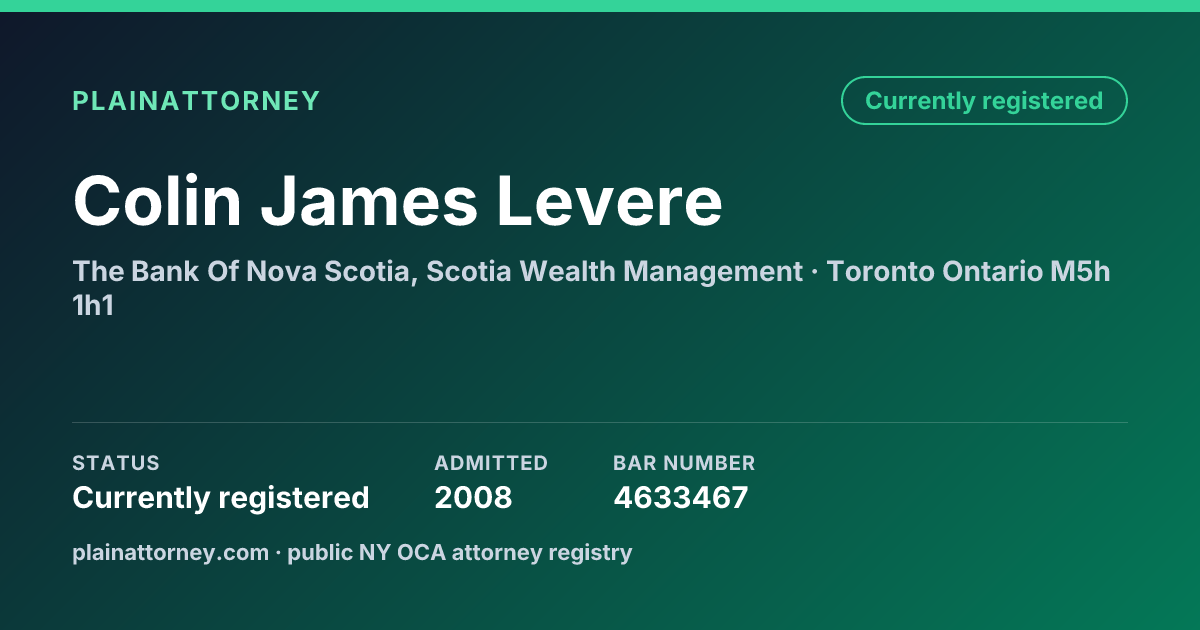Image resolution: width=1200 pixels, height=630 pixels.
Task: Click the green top accent bar
Action: [x=600, y=6]
